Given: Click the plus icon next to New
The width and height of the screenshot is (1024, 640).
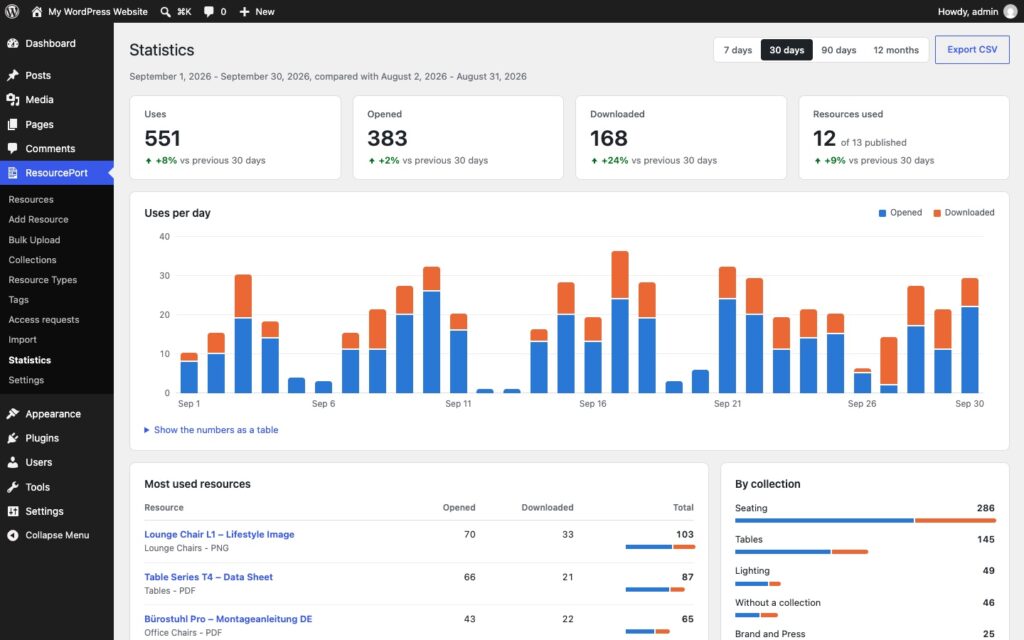Looking at the screenshot, I should click(x=244, y=12).
